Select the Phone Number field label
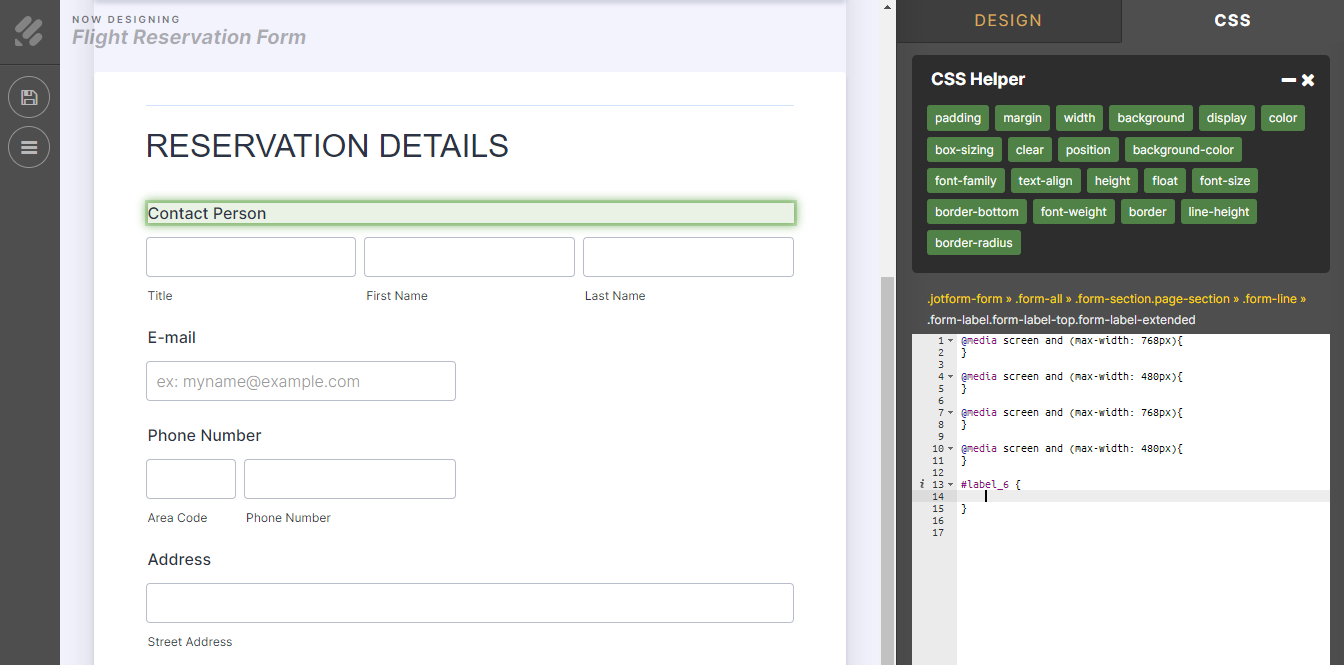Viewport: 1344px width, 665px height. (x=205, y=436)
